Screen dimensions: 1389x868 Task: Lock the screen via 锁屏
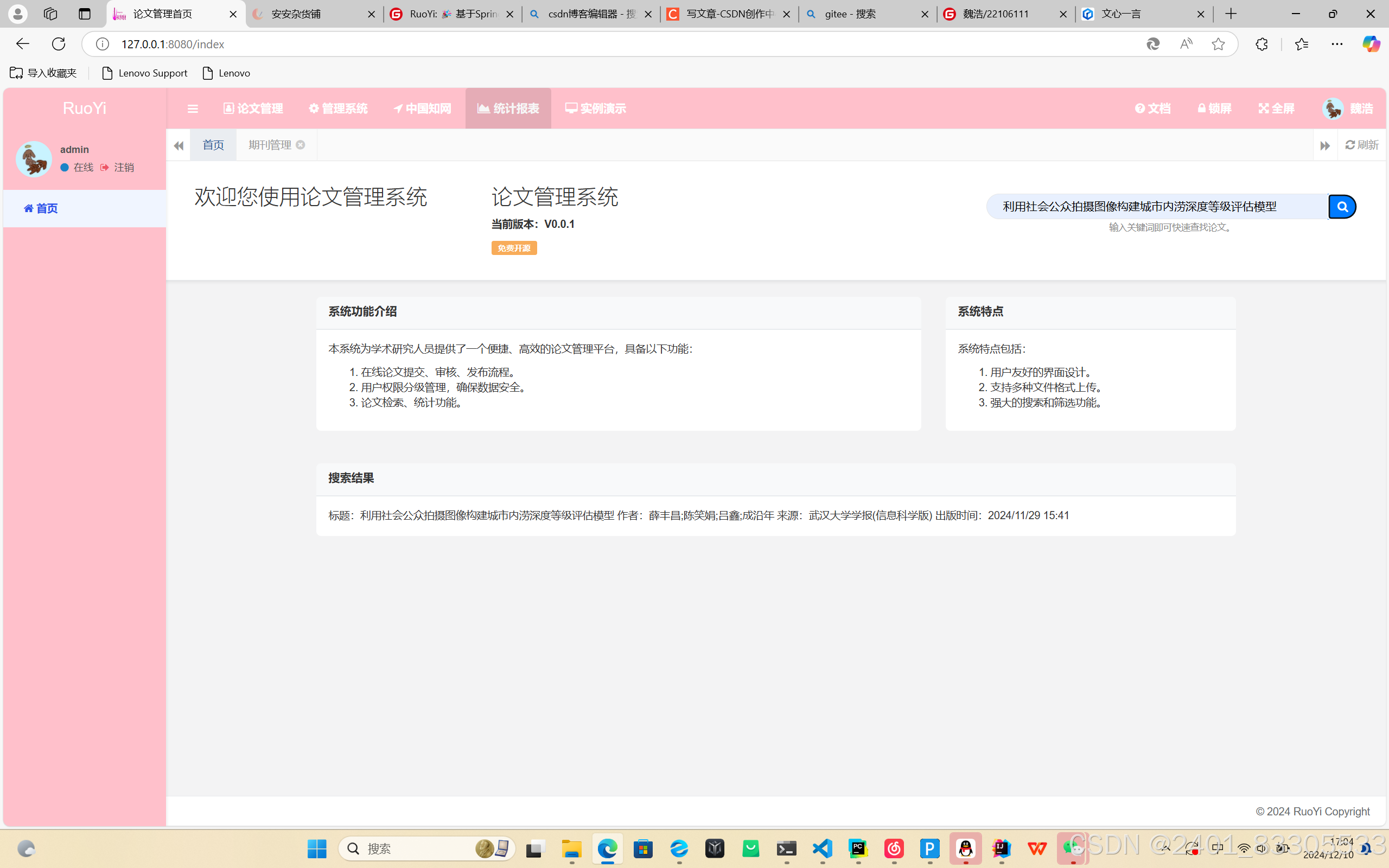point(1214,108)
